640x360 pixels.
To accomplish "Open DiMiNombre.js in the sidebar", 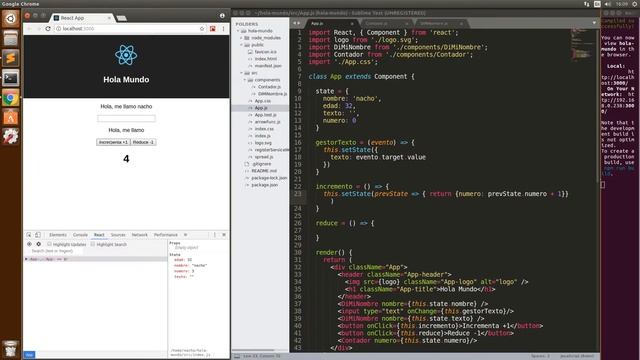I will pyautogui.click(x=272, y=94).
